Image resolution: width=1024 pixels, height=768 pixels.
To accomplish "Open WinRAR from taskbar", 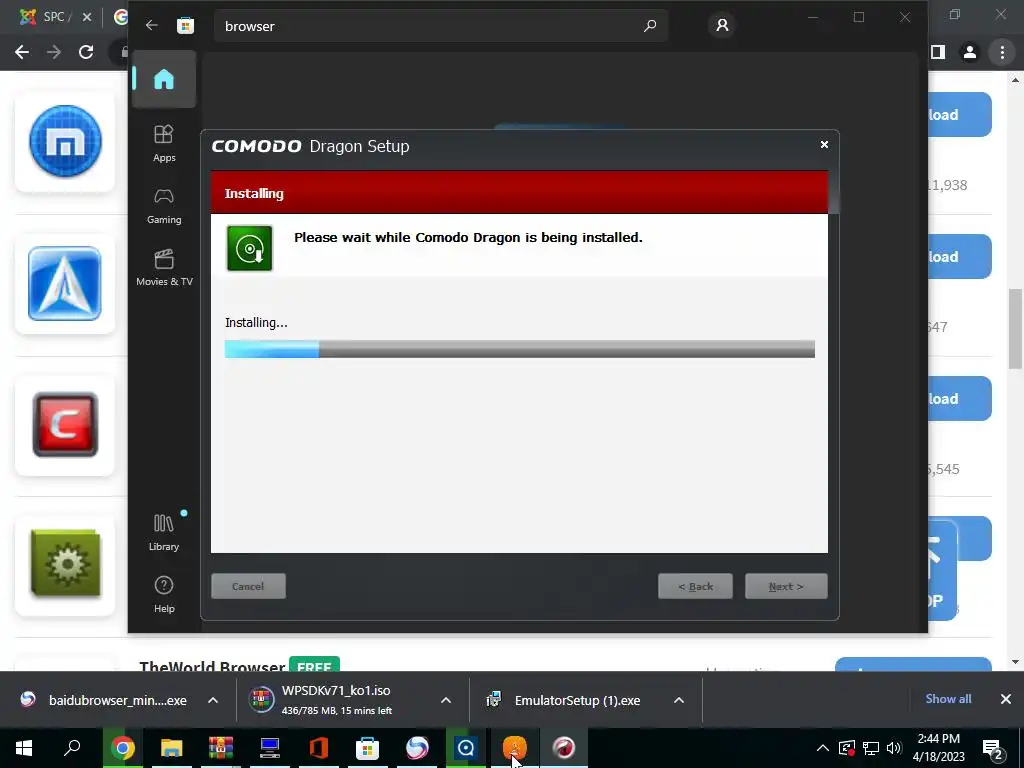I will tap(221, 748).
